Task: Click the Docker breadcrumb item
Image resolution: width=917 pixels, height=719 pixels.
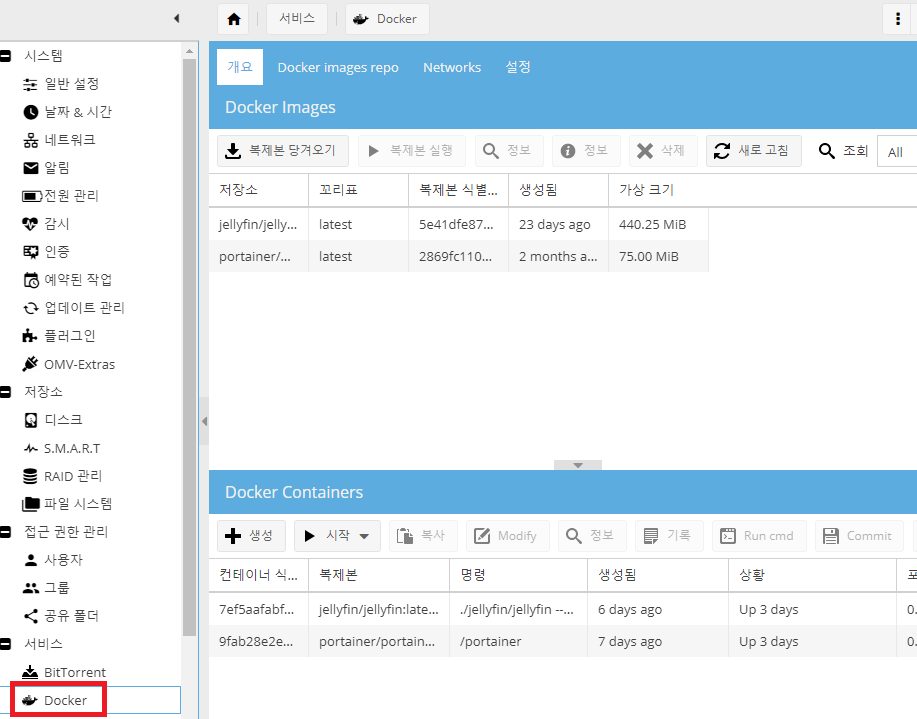Action: [x=387, y=19]
